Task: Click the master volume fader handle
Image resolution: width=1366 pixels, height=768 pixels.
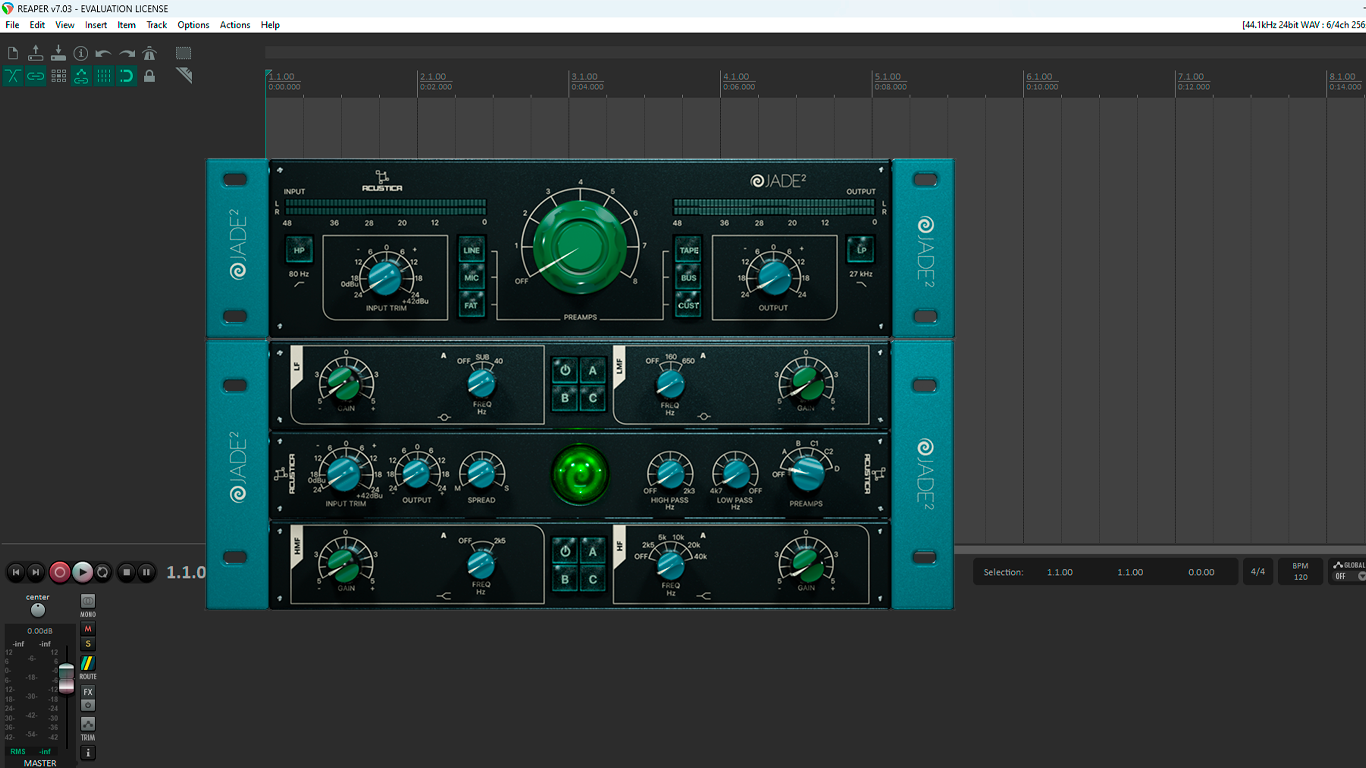Action: click(66, 677)
